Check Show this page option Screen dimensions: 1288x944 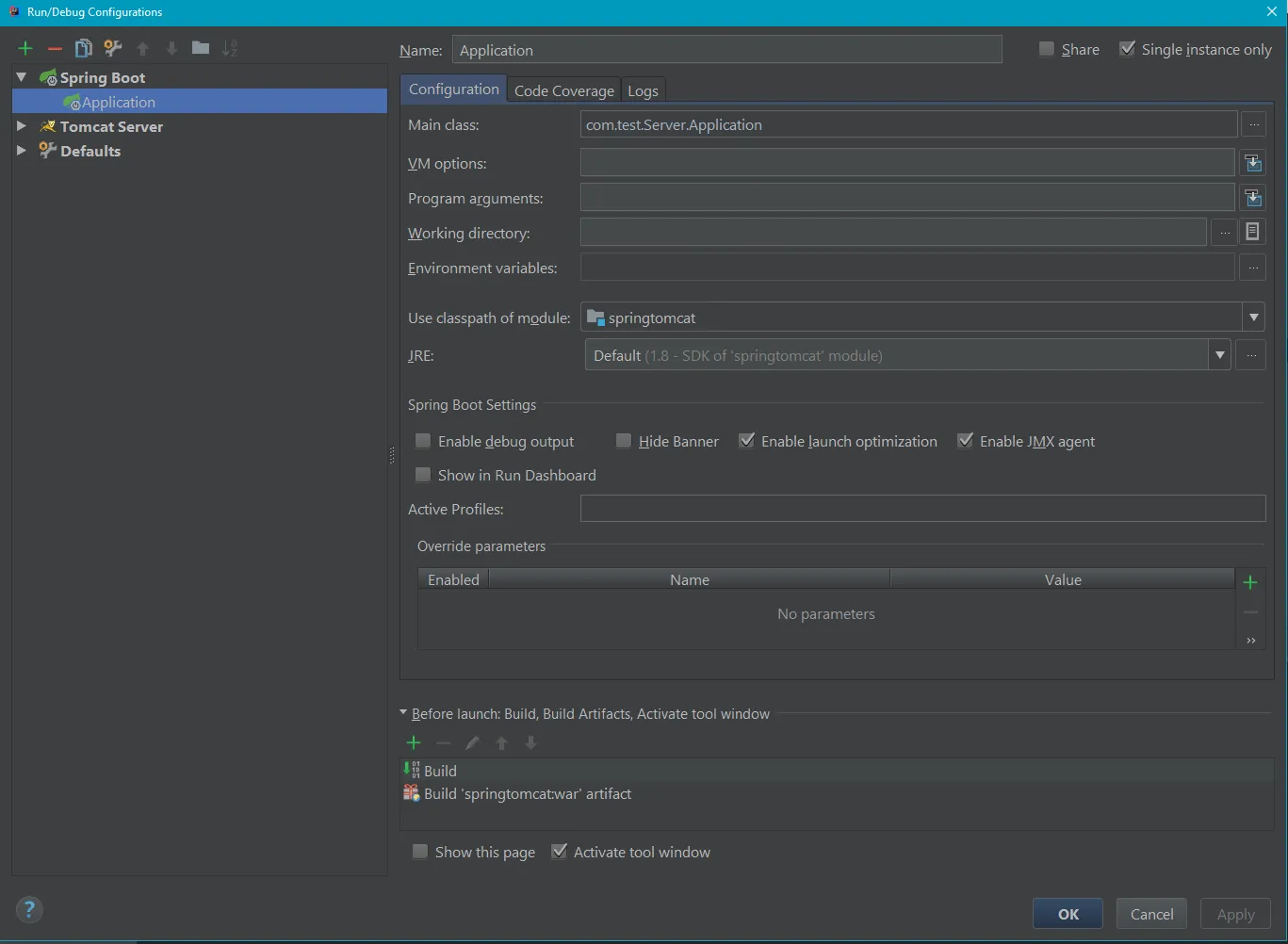pos(420,852)
